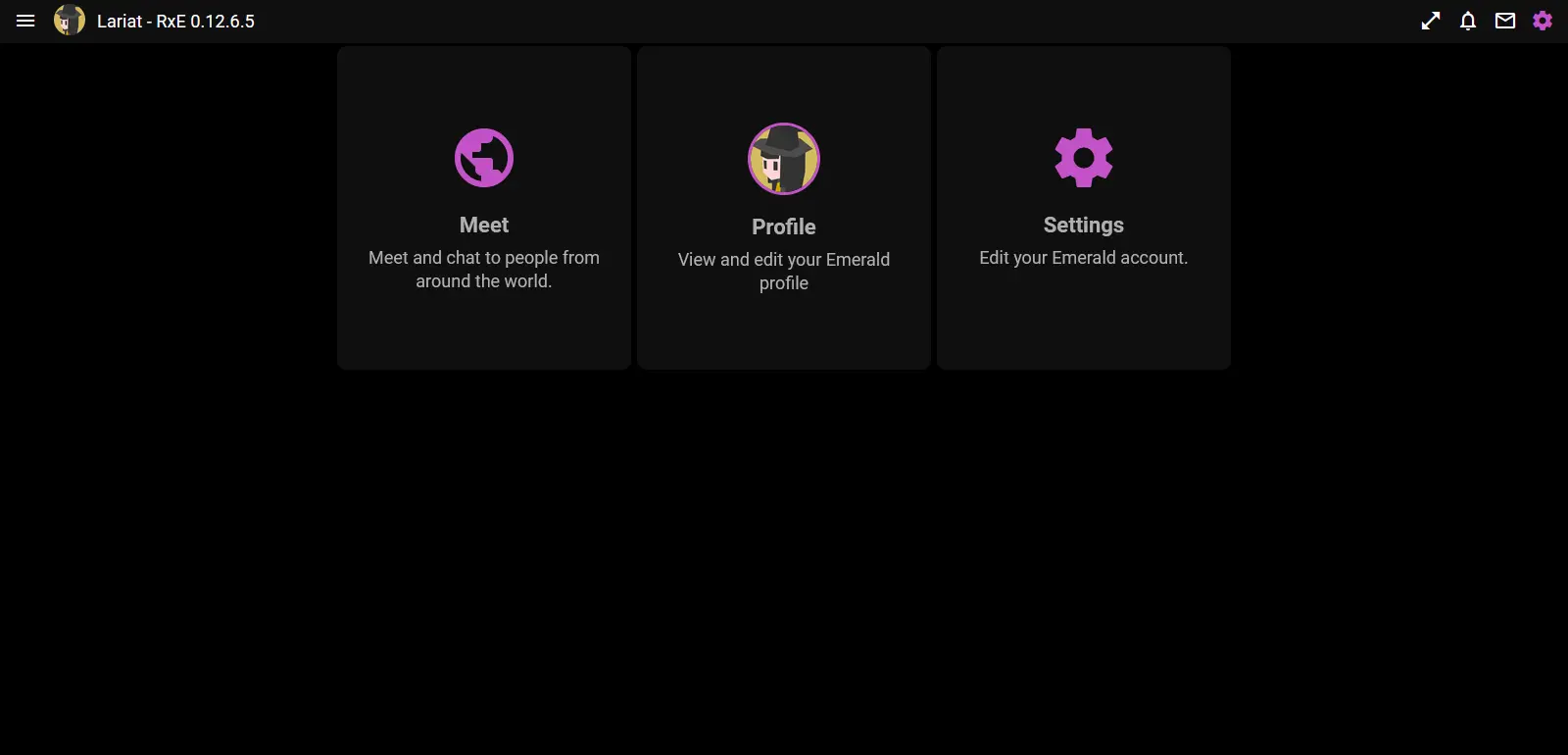Click the Profile avatar picture
The image size is (1568, 755).
pyautogui.click(x=784, y=159)
